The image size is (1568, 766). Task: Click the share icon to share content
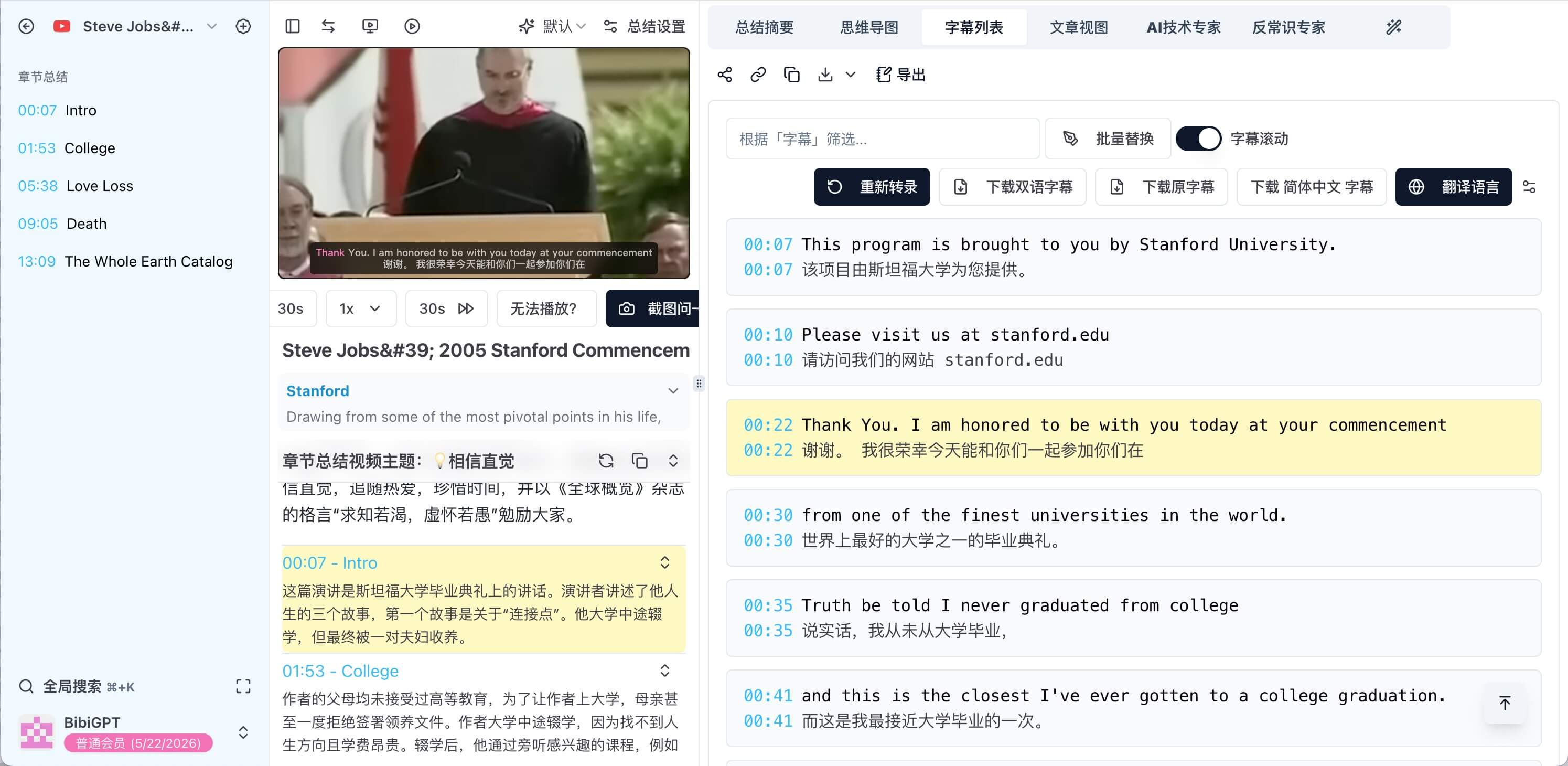pyautogui.click(x=726, y=74)
